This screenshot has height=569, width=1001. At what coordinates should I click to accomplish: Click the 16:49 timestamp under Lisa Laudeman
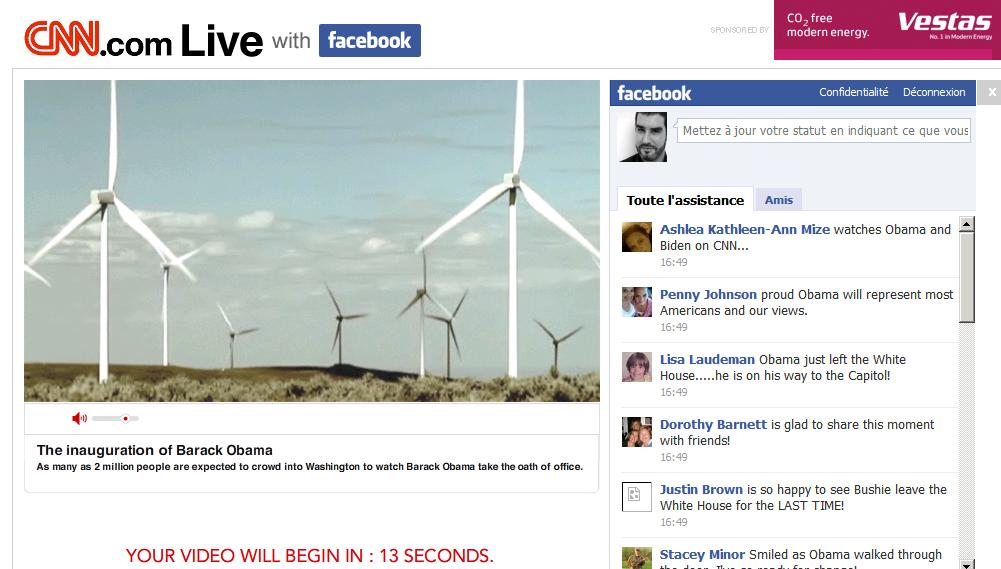click(674, 392)
